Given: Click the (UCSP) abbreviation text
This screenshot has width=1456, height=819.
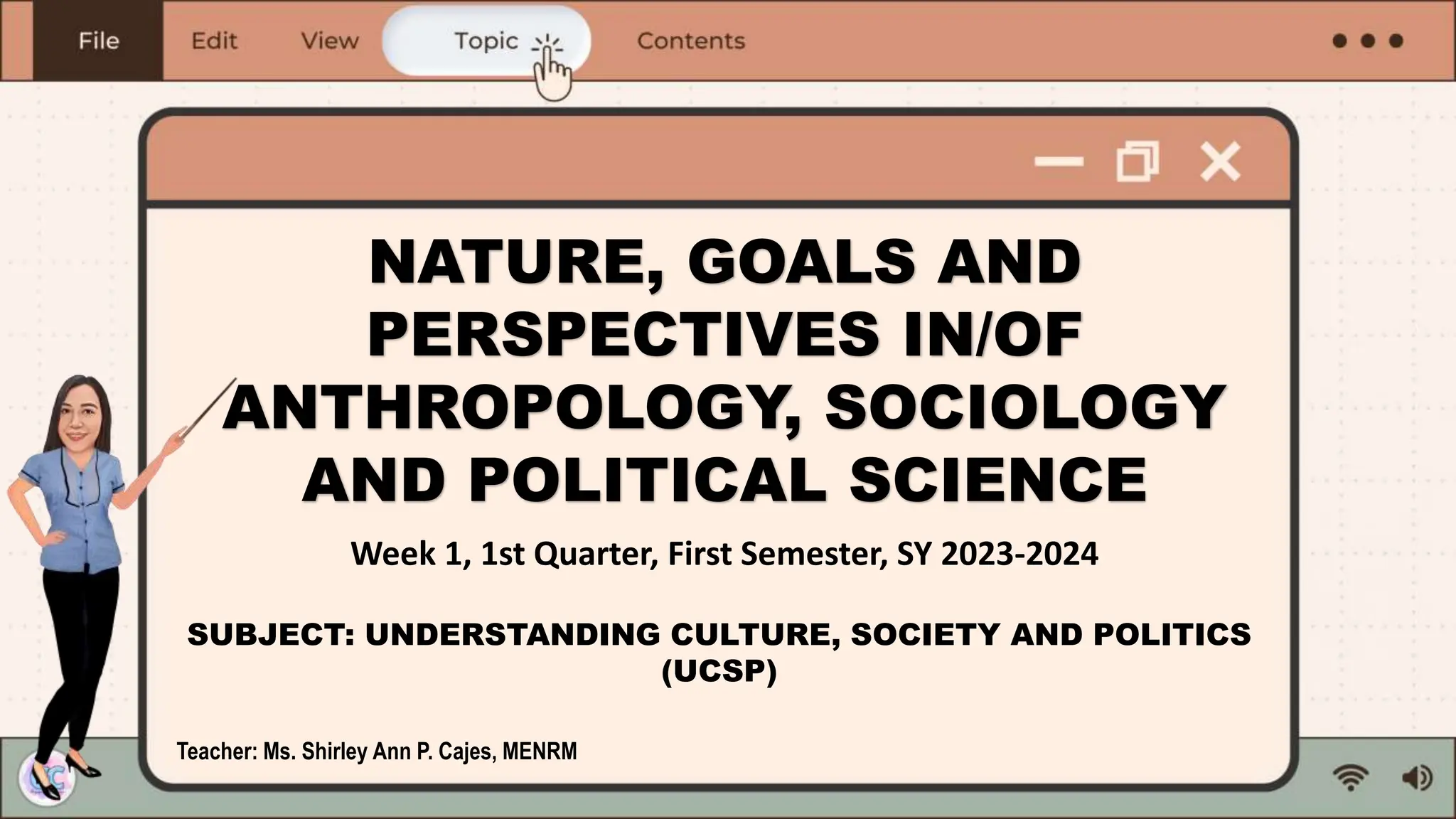Looking at the screenshot, I should 719,671.
